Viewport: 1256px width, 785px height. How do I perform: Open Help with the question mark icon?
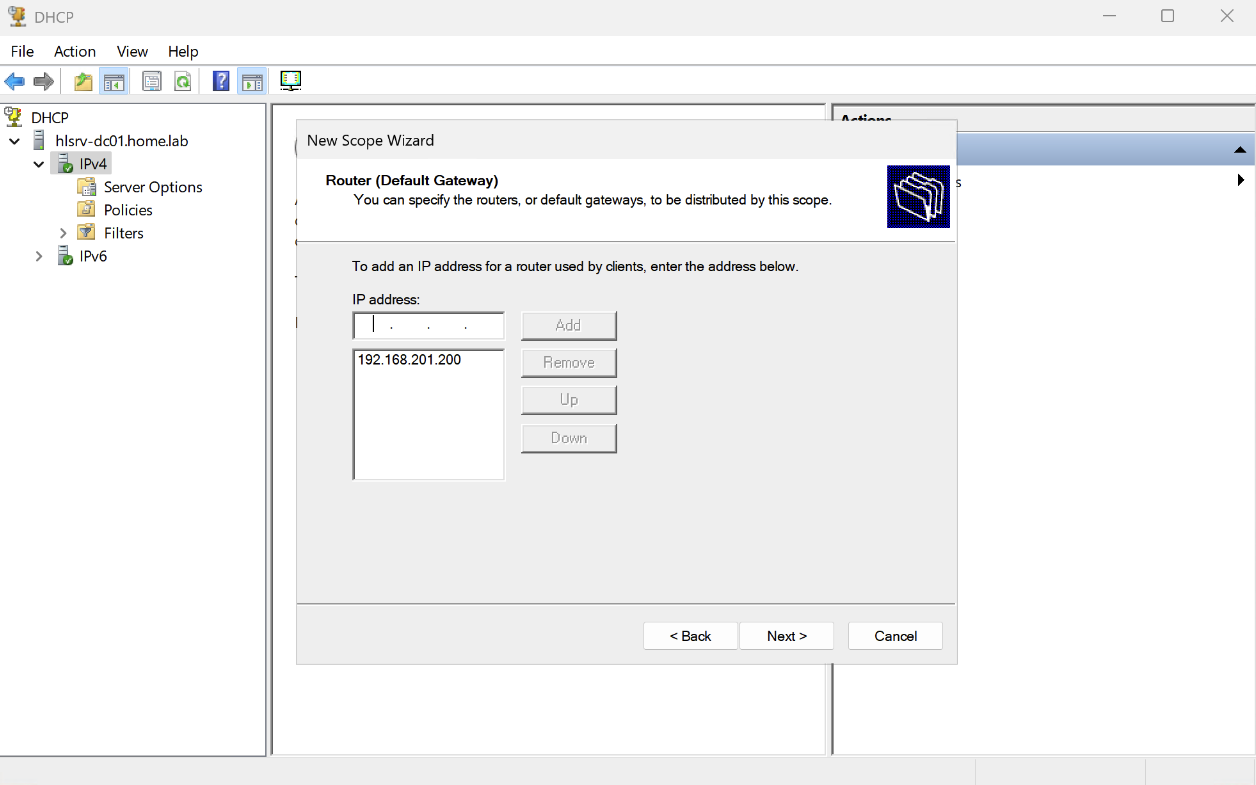click(x=221, y=82)
